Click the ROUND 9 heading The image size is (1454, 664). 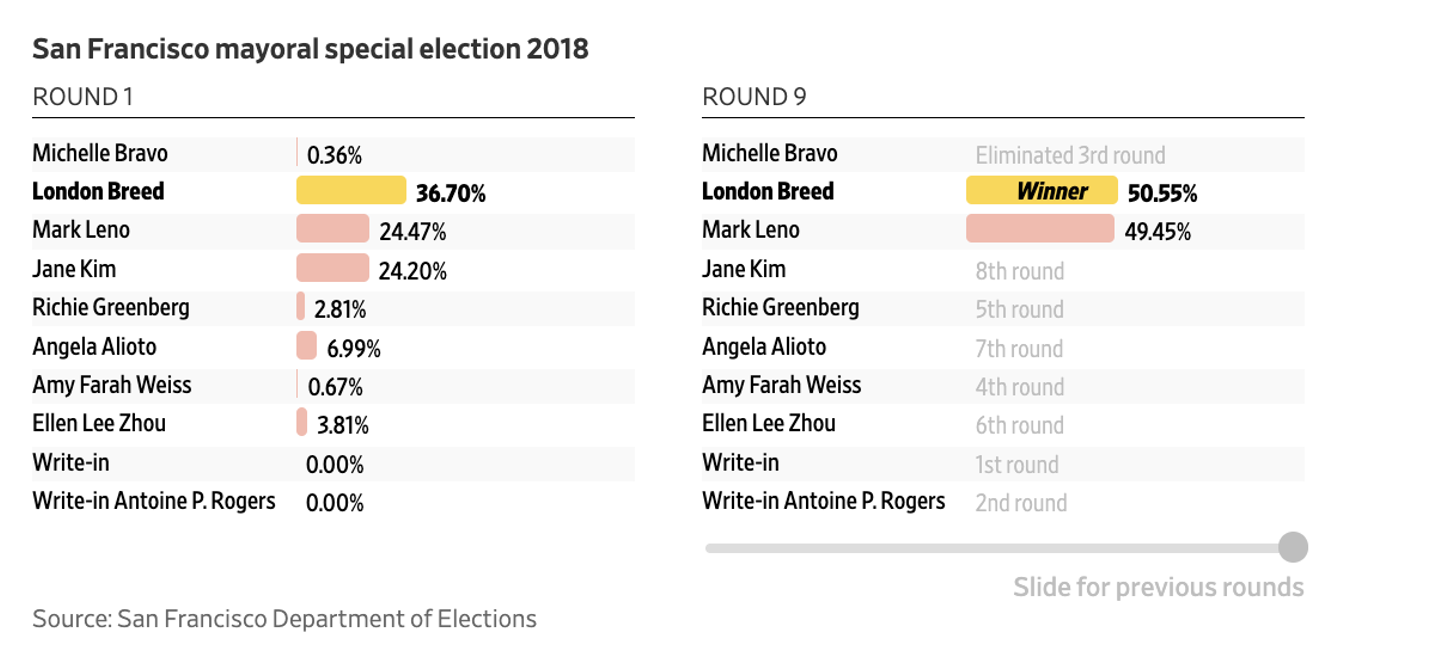coord(754,97)
